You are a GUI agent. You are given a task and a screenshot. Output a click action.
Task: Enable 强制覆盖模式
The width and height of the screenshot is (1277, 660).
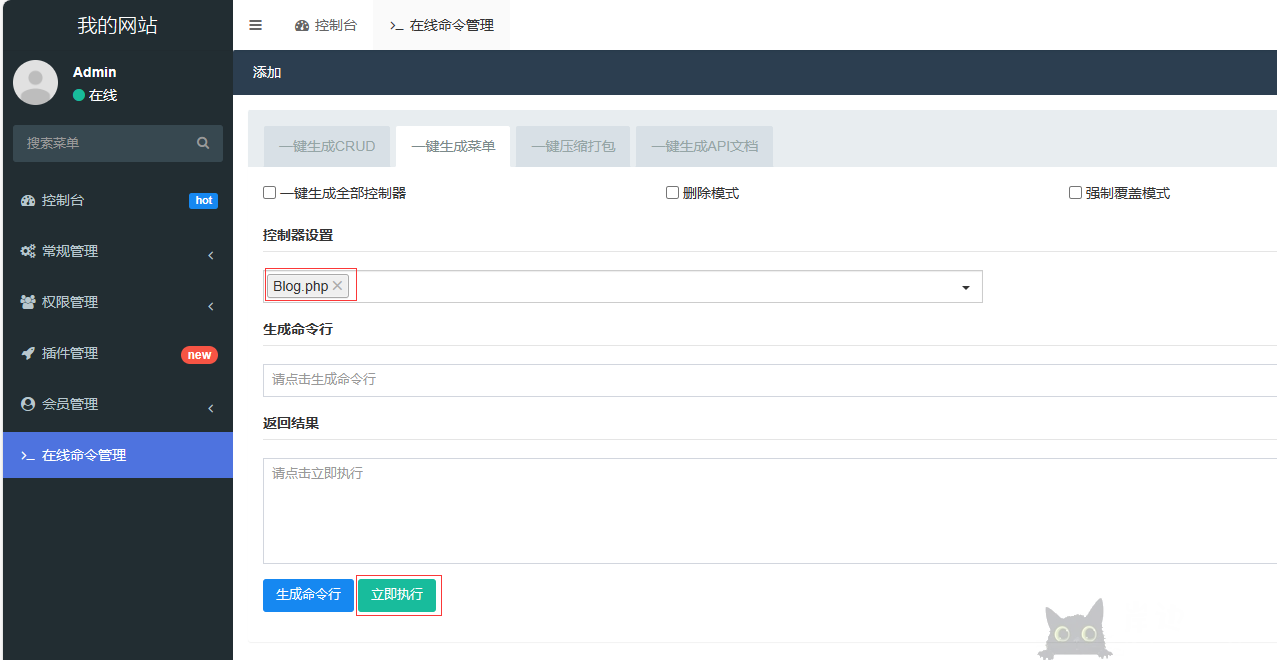click(1075, 192)
